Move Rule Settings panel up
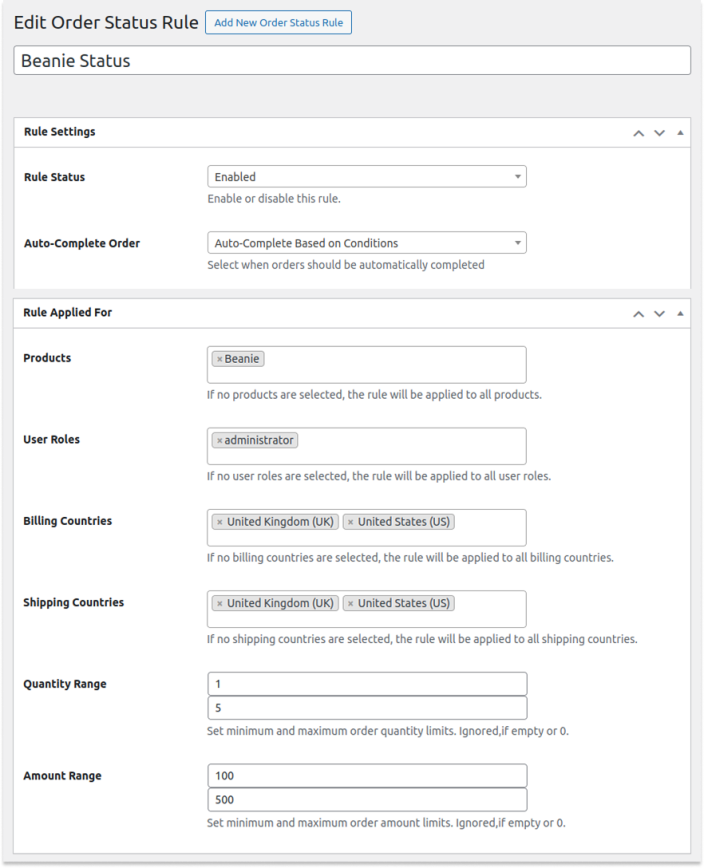 tap(638, 133)
